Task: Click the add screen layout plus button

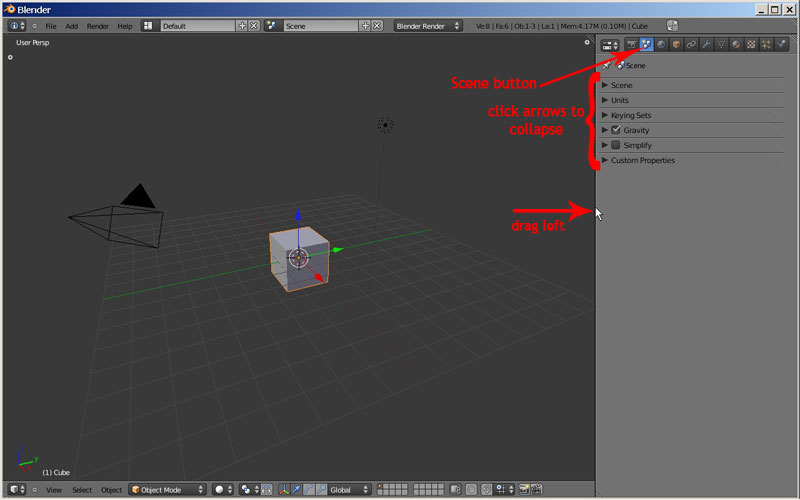Action: pos(242,25)
